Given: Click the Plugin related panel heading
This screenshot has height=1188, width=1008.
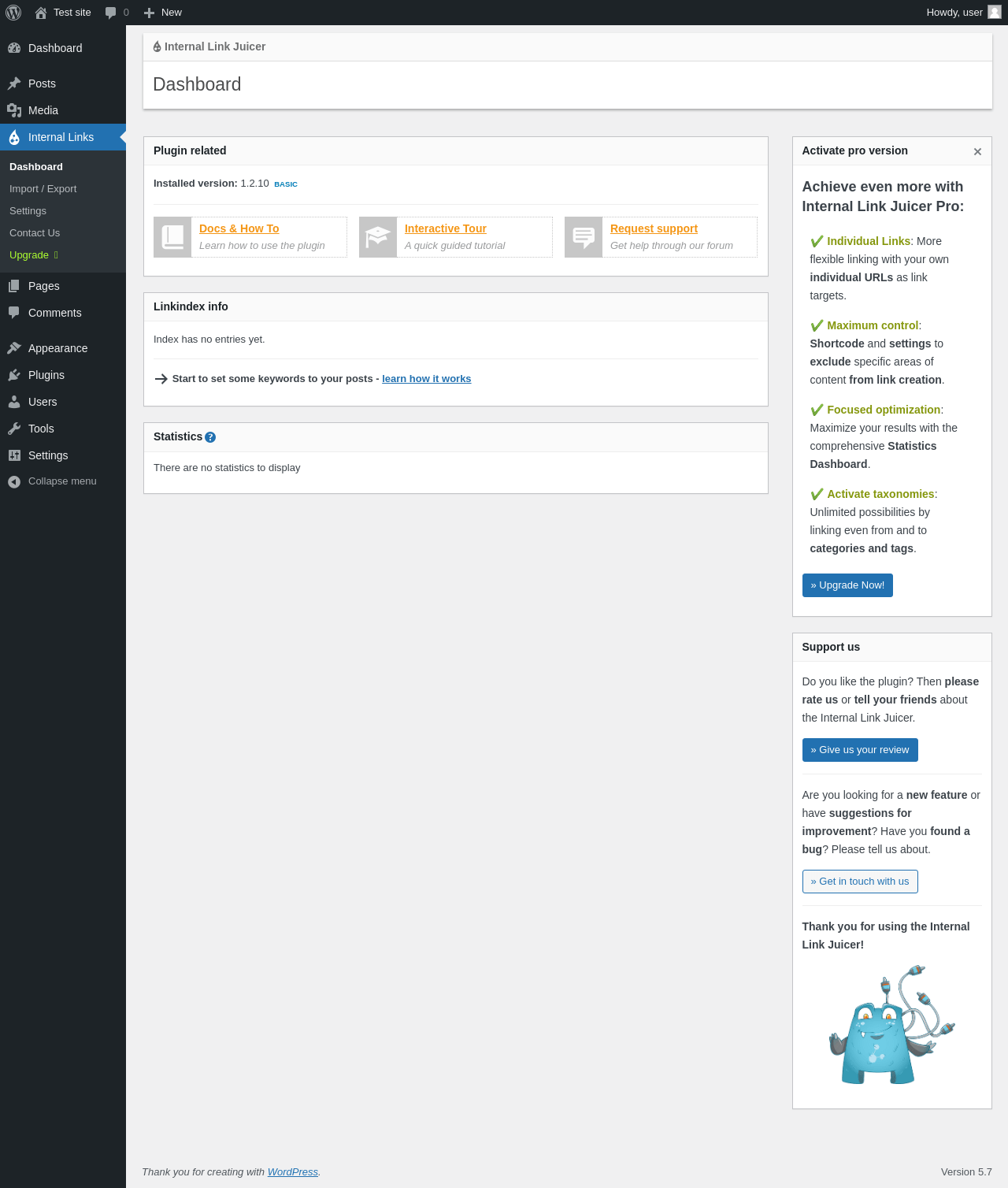Looking at the screenshot, I should [x=190, y=150].
